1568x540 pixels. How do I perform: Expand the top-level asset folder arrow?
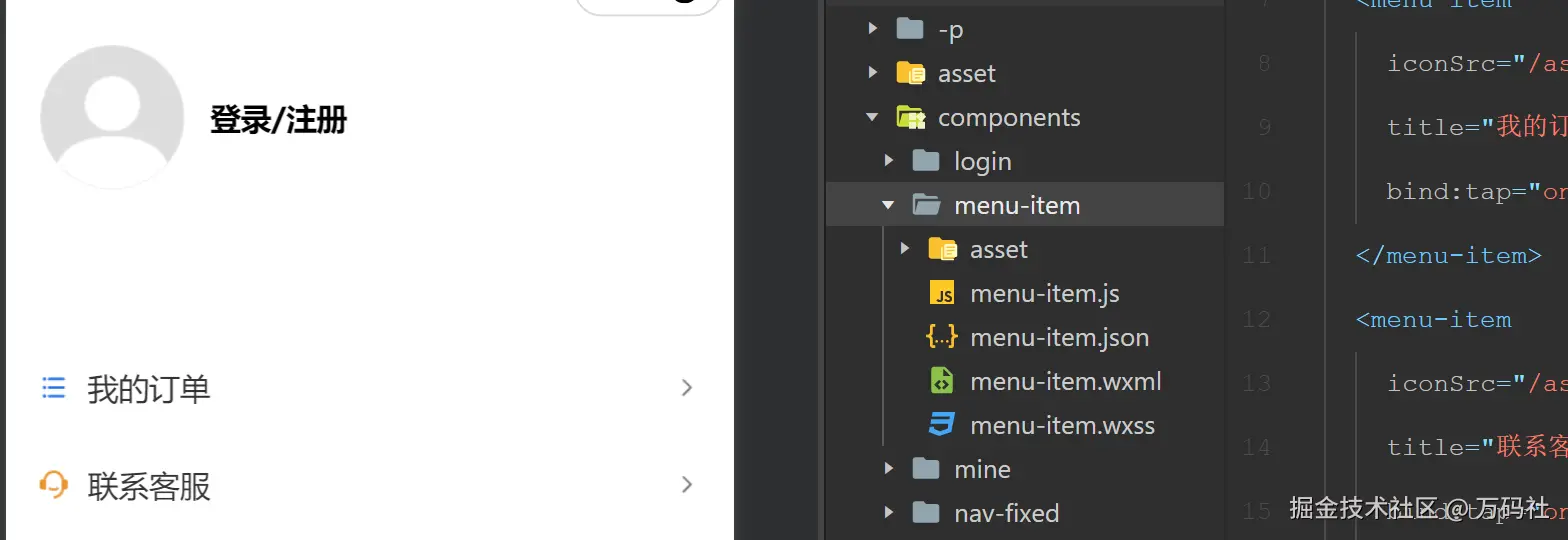pos(873,73)
